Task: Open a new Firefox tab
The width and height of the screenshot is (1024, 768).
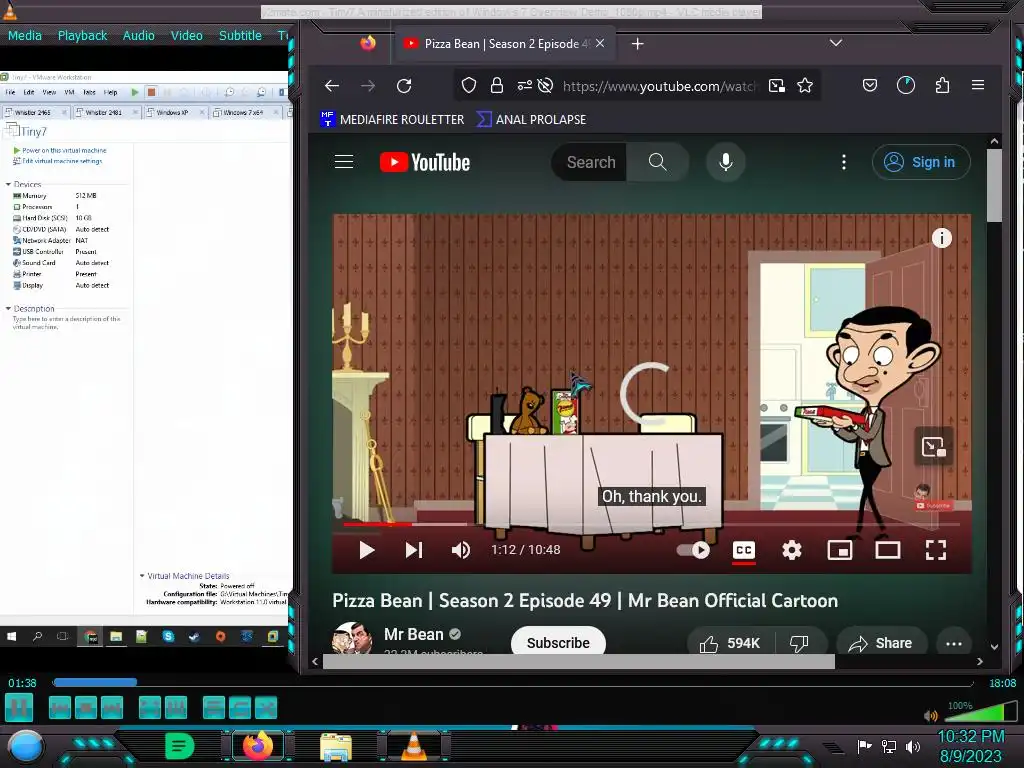Action: 637,44
